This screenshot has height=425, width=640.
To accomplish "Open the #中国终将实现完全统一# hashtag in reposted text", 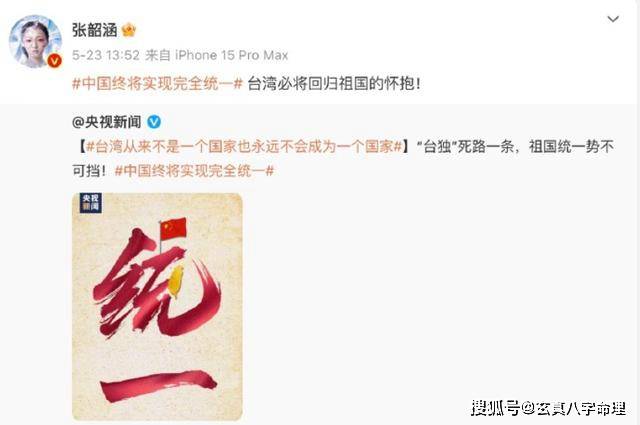I will pyautogui.click(x=194, y=170).
